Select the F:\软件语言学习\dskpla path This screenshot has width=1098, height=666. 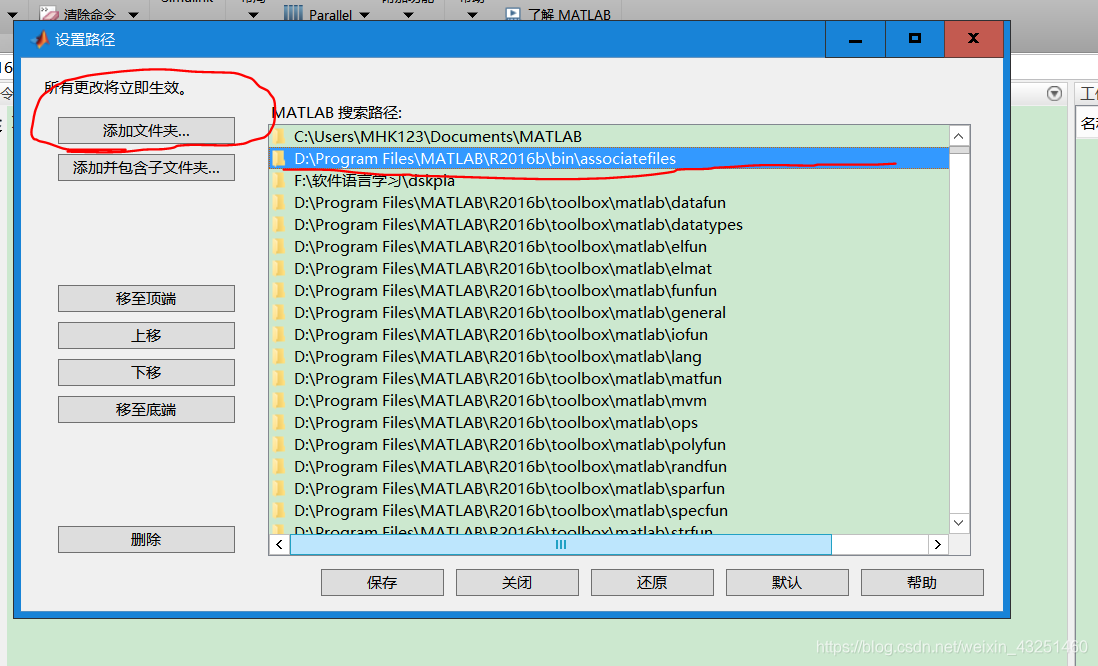pos(609,181)
